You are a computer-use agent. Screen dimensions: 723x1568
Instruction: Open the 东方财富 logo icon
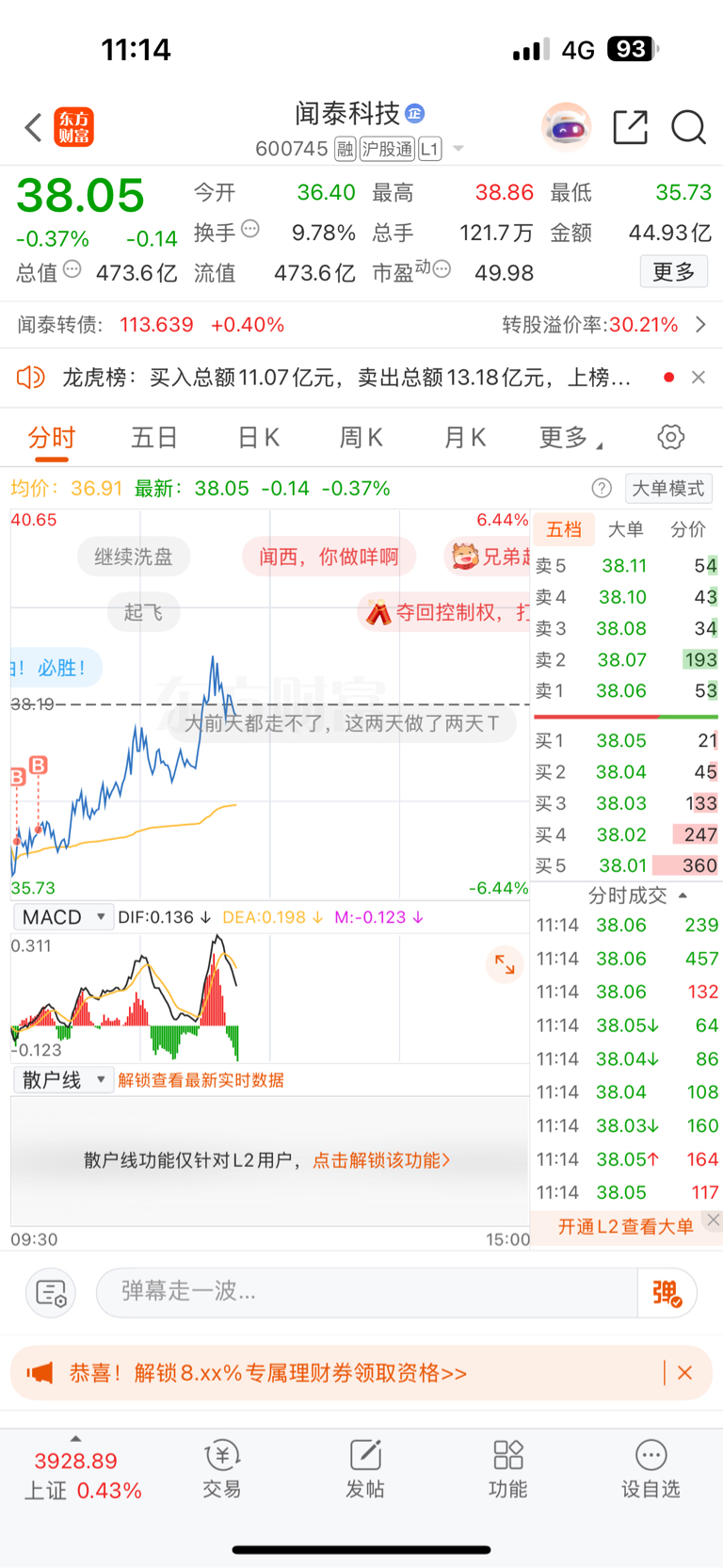pos(74,127)
